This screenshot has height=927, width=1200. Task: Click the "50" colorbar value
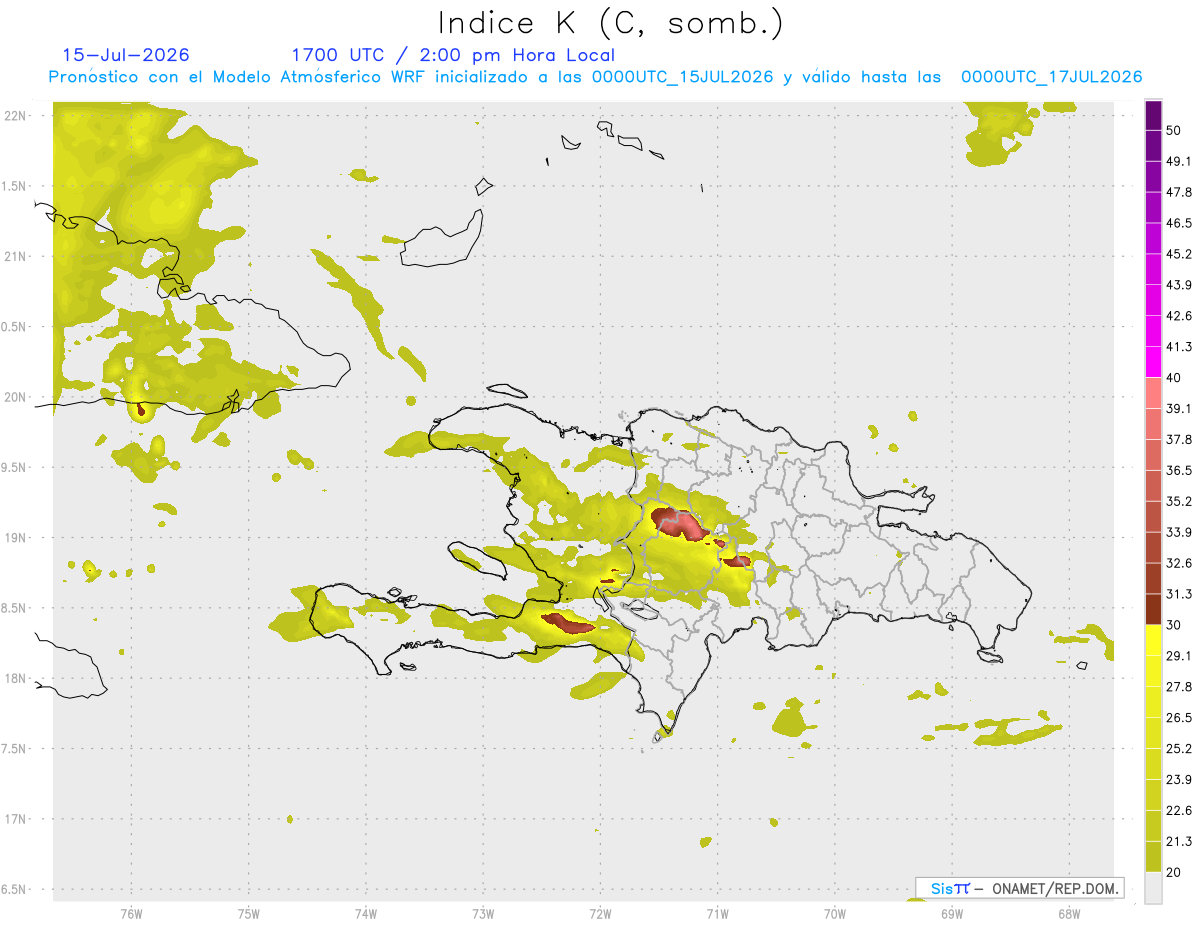(1175, 131)
